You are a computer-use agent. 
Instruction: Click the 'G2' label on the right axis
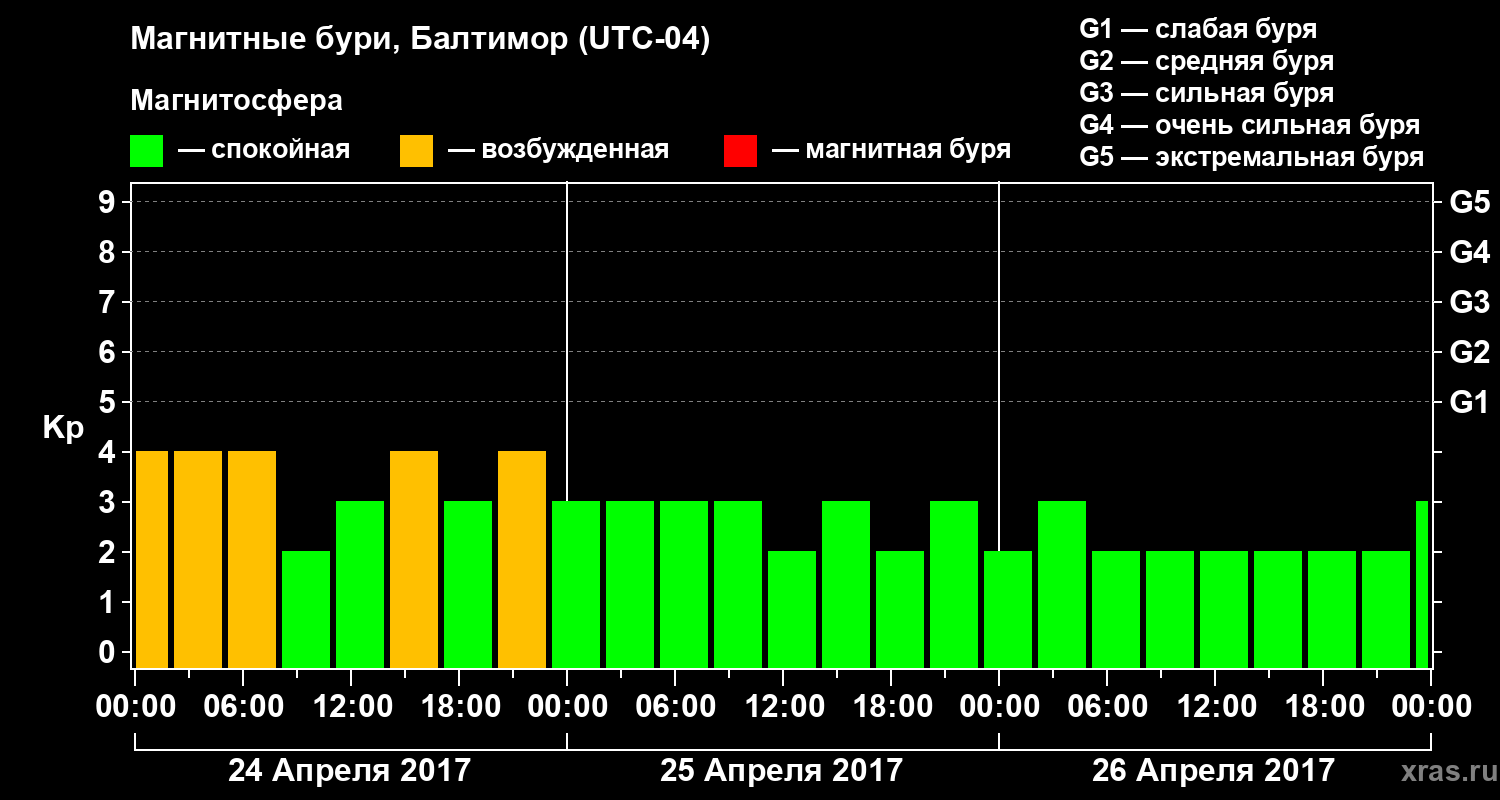pos(1469,353)
